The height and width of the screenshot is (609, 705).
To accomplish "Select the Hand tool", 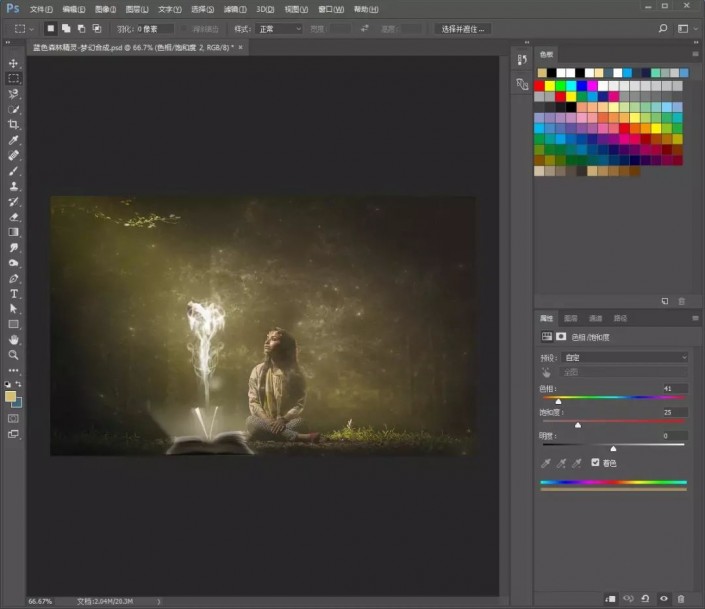I will click(x=13, y=340).
